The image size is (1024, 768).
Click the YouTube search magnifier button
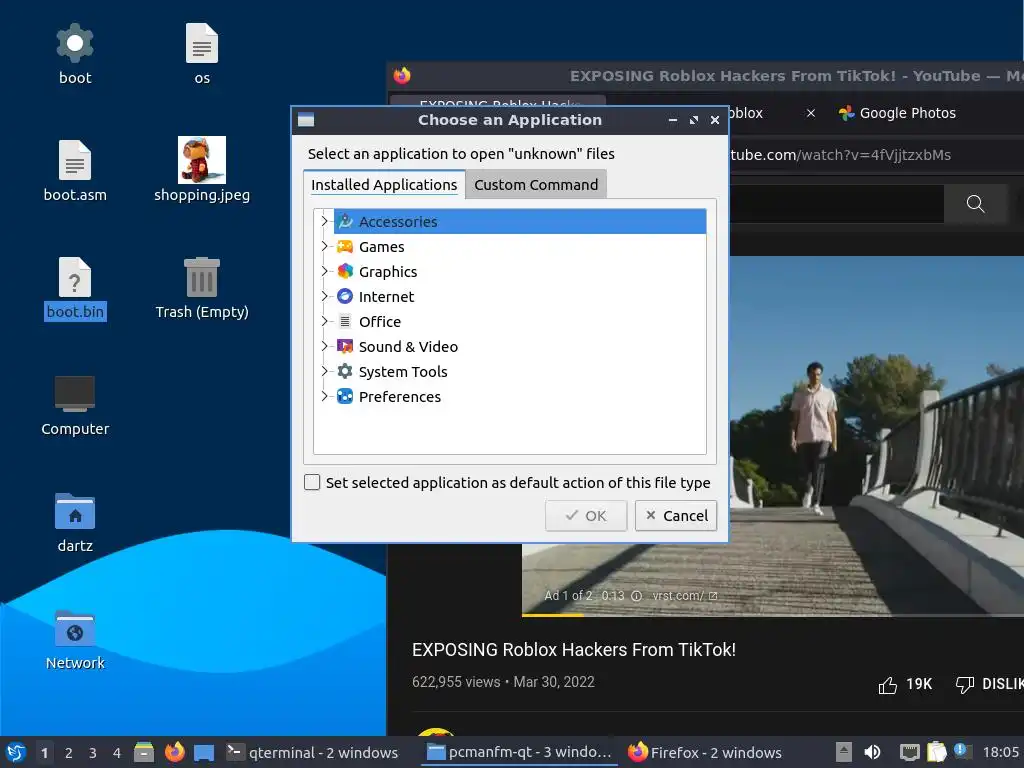click(x=976, y=204)
